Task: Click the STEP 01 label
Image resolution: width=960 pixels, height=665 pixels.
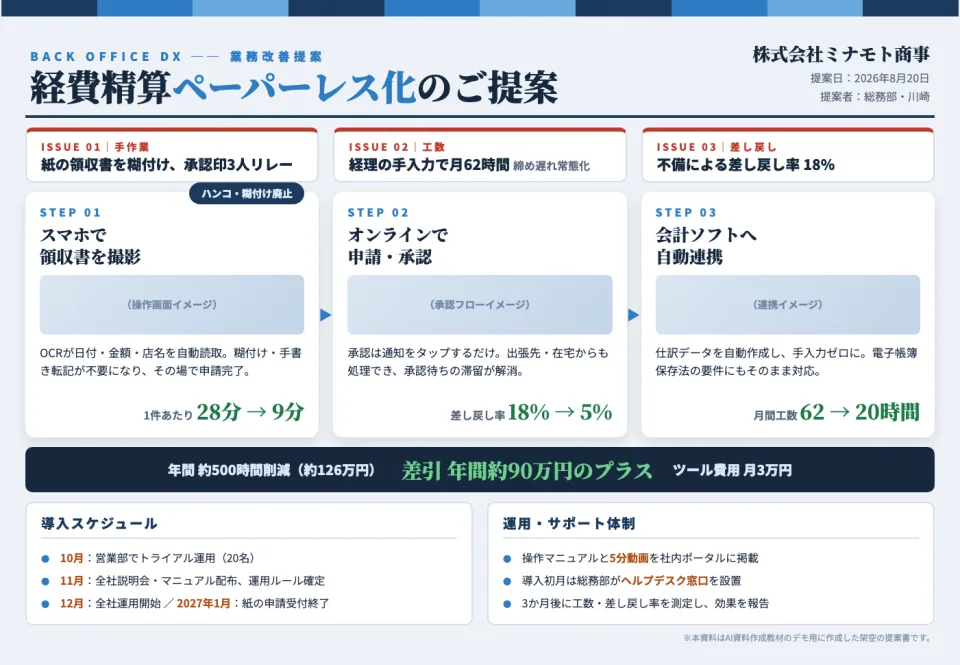Action: point(70,212)
